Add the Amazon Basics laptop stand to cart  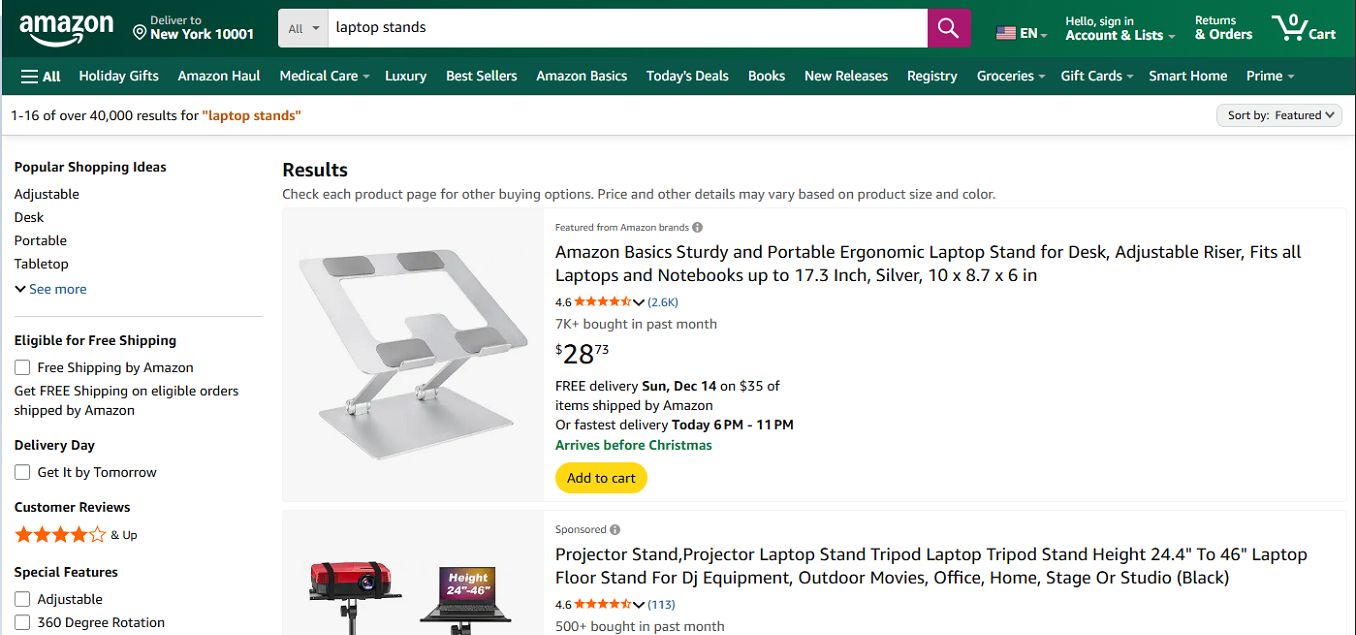[x=600, y=478]
